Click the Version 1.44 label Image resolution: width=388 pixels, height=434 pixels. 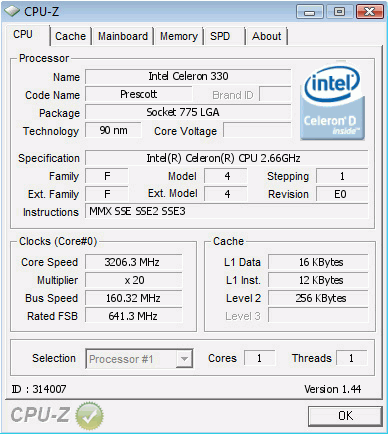click(332, 389)
